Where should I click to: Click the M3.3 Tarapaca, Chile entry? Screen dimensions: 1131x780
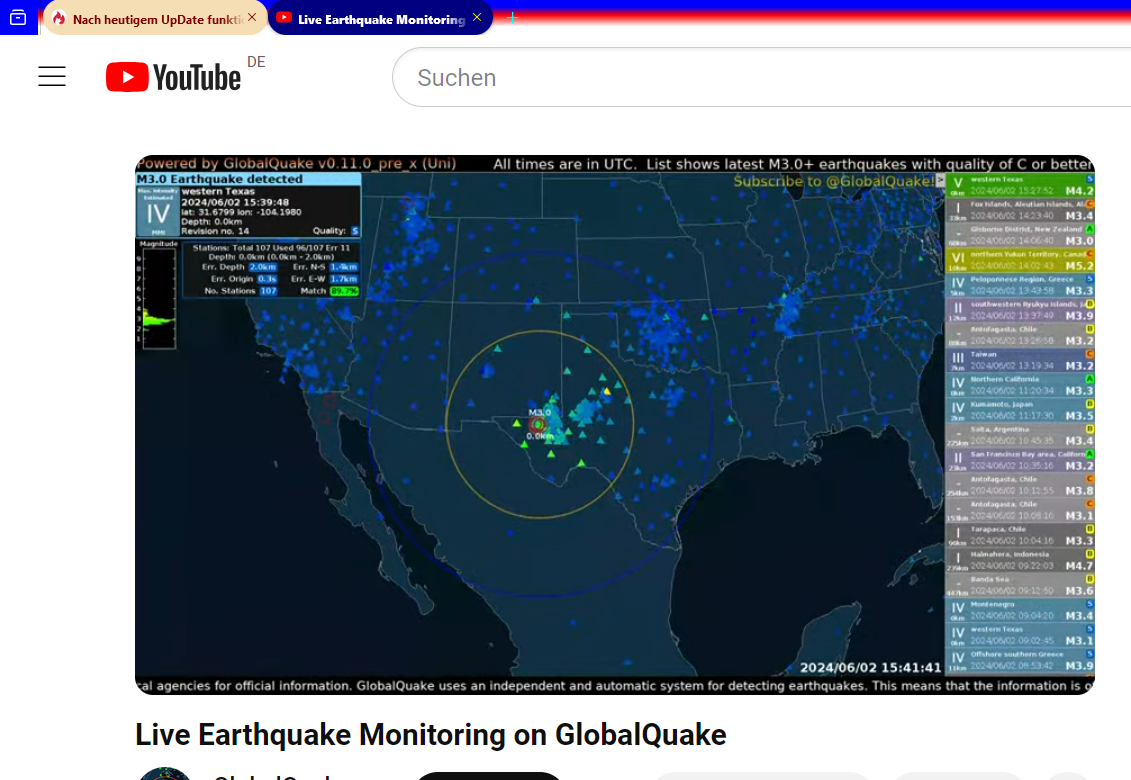[1020, 535]
